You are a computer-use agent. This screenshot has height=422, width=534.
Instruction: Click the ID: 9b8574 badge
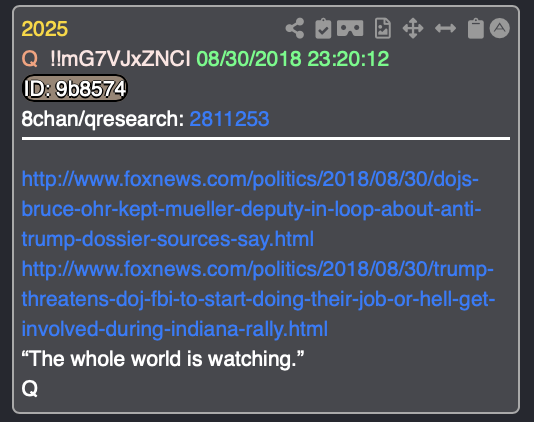pyautogui.click(x=75, y=89)
